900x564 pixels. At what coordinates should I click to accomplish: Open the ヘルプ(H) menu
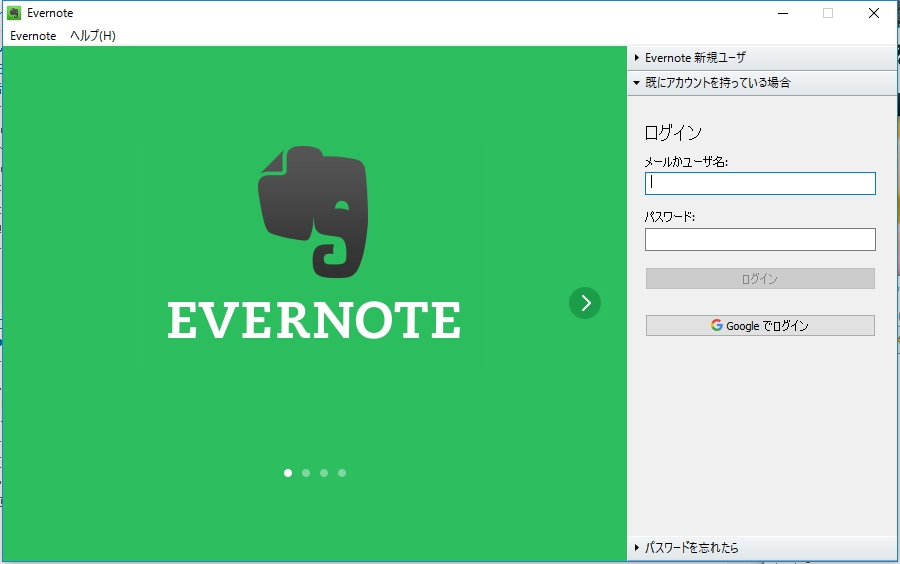pyautogui.click(x=93, y=36)
